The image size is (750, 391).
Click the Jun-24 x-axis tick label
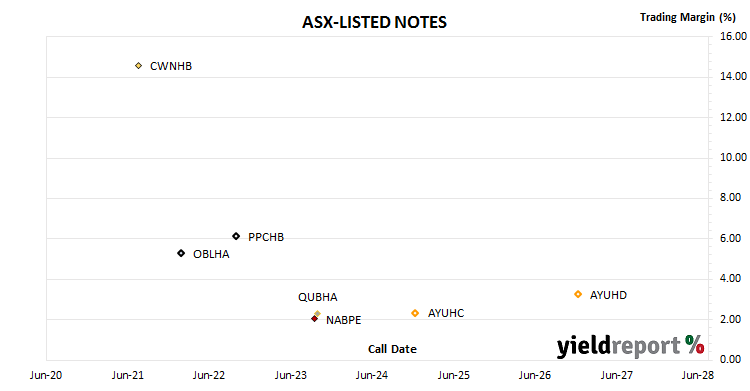point(372,375)
